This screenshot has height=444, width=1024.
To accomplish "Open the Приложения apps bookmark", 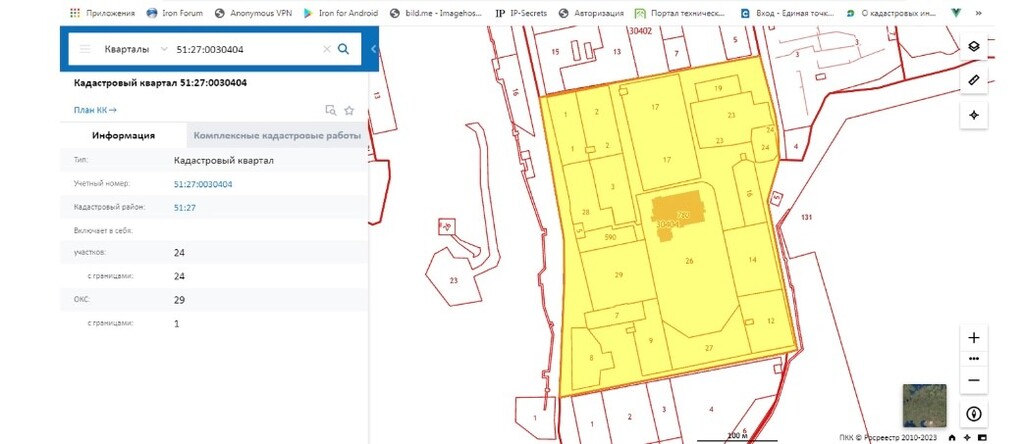I will [x=103, y=12].
